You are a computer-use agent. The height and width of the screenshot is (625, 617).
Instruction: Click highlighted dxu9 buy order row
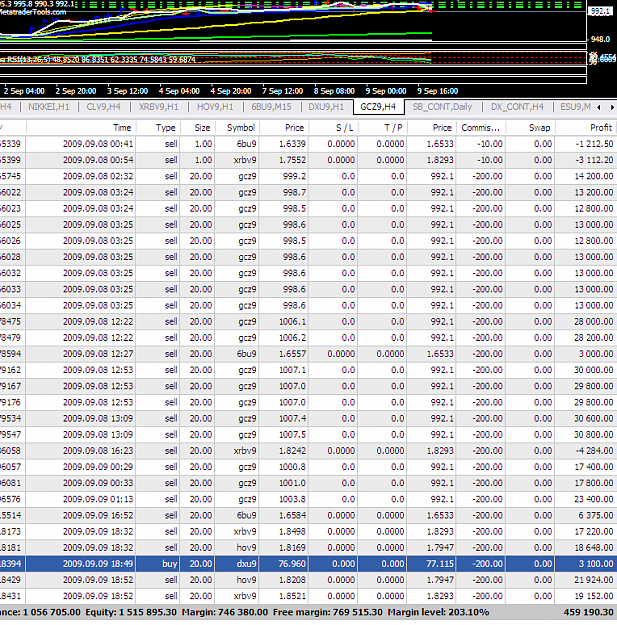[308, 564]
